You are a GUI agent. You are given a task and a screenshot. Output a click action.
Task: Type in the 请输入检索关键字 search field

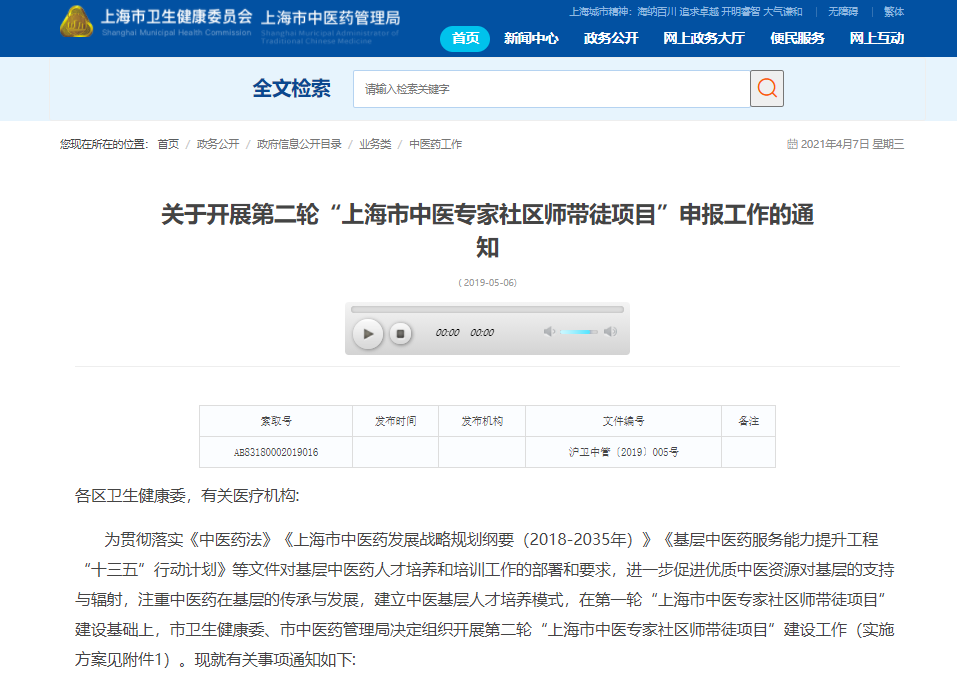[x=551, y=89]
